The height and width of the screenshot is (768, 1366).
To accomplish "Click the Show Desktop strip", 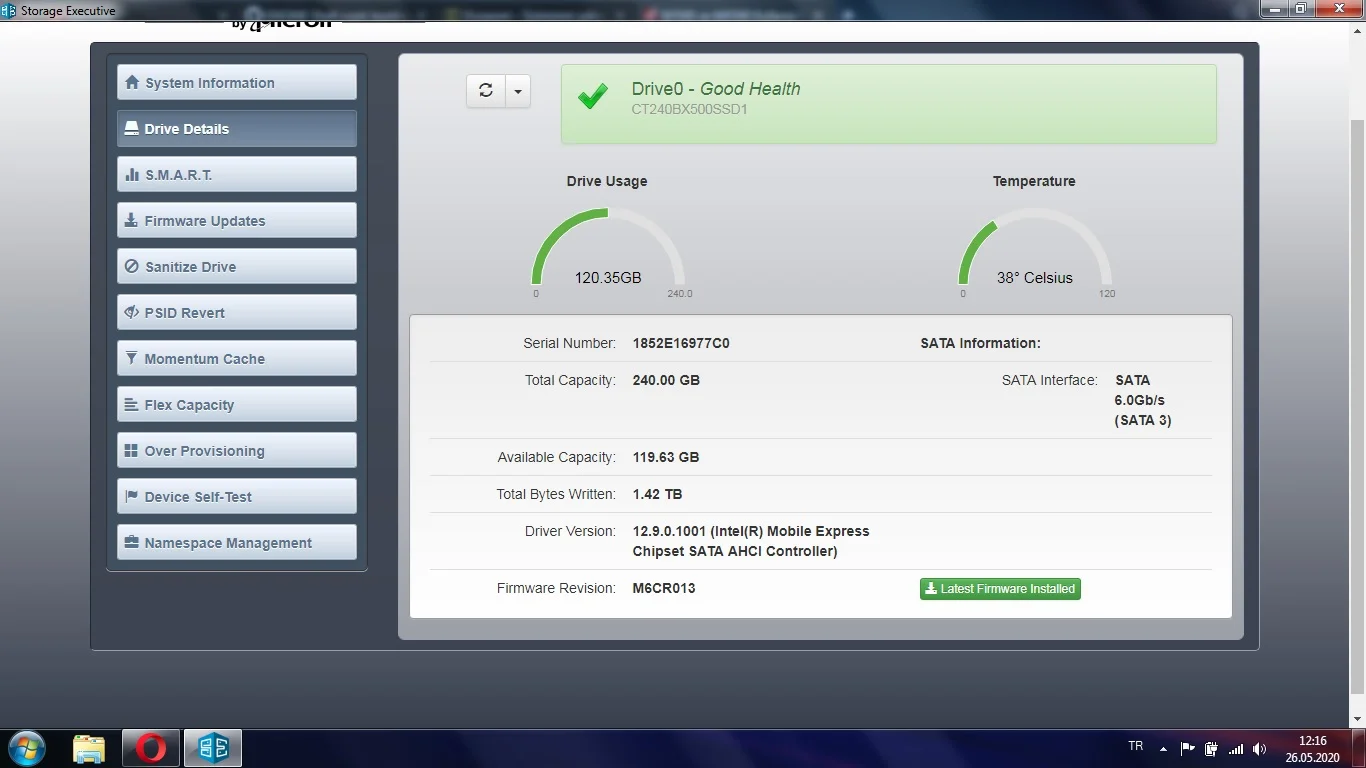I will 1359,748.
